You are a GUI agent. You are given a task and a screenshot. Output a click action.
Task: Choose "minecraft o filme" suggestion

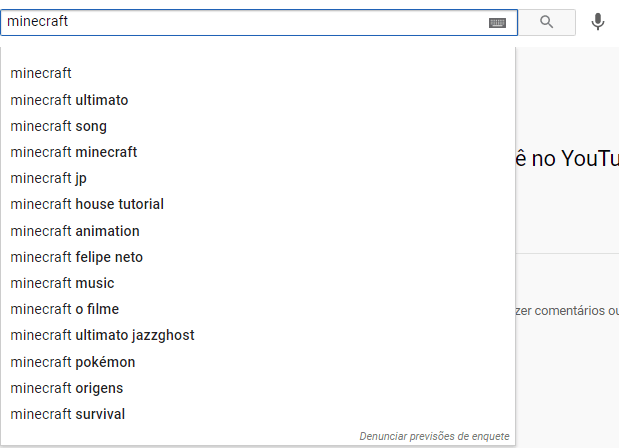coord(64,309)
